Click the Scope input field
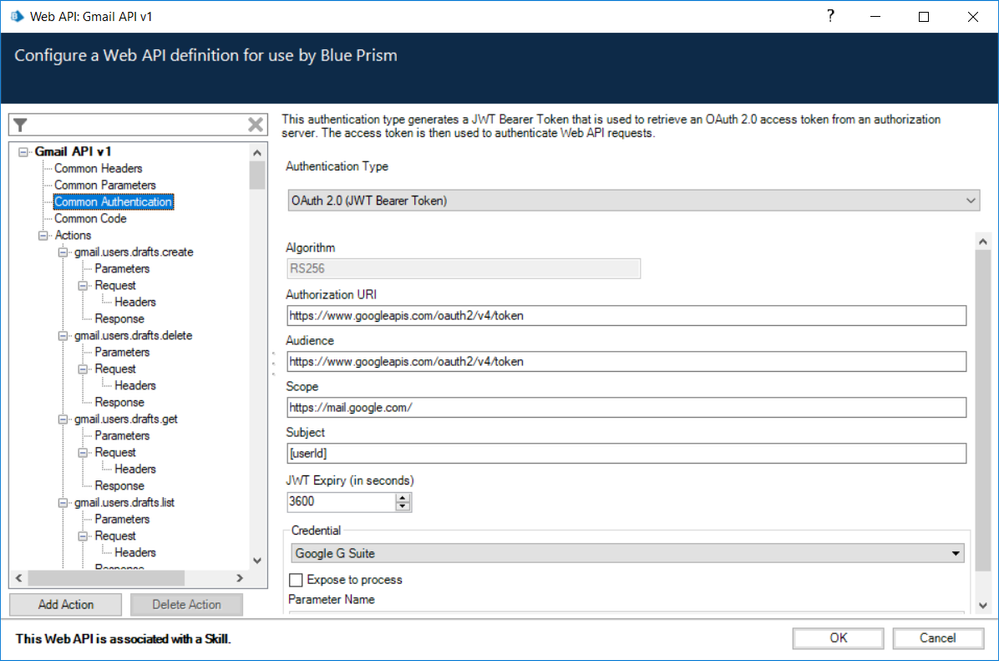This screenshot has width=999, height=661. [x=626, y=408]
